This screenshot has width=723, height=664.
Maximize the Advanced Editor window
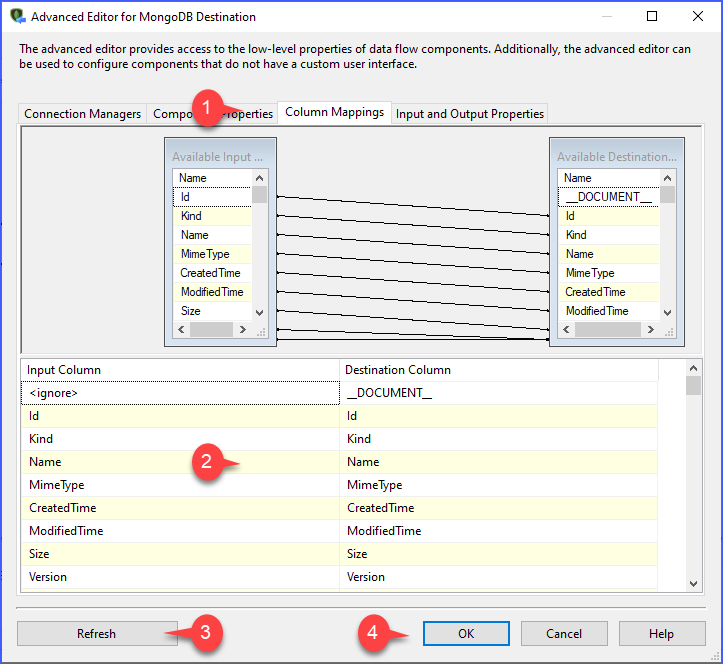(652, 16)
